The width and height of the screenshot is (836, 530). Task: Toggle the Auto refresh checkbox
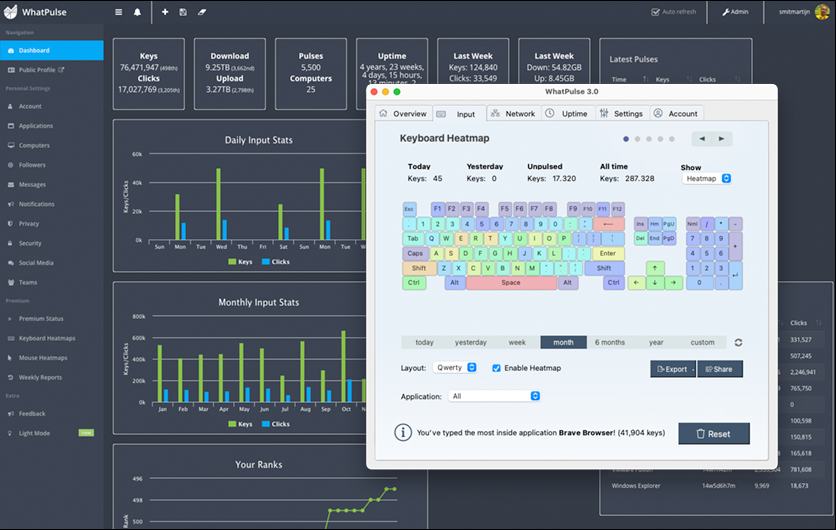pyautogui.click(x=655, y=12)
